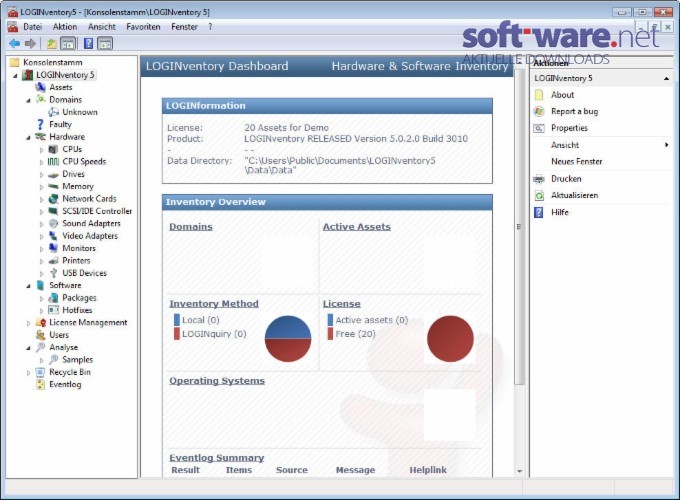
Task: Open the Ansicht menu in menu bar
Action: (x=102, y=27)
